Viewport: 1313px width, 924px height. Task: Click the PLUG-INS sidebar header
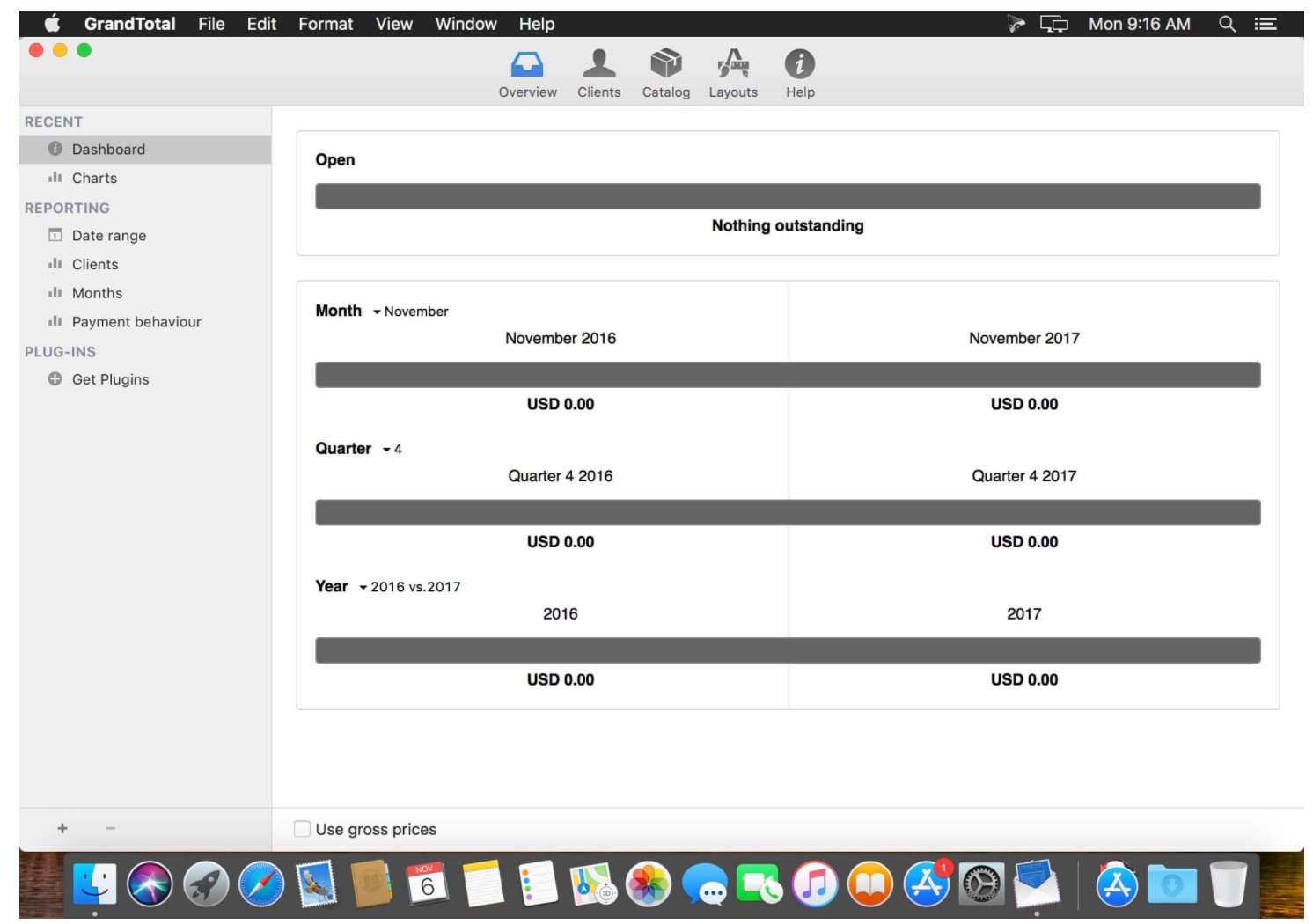[x=60, y=352]
